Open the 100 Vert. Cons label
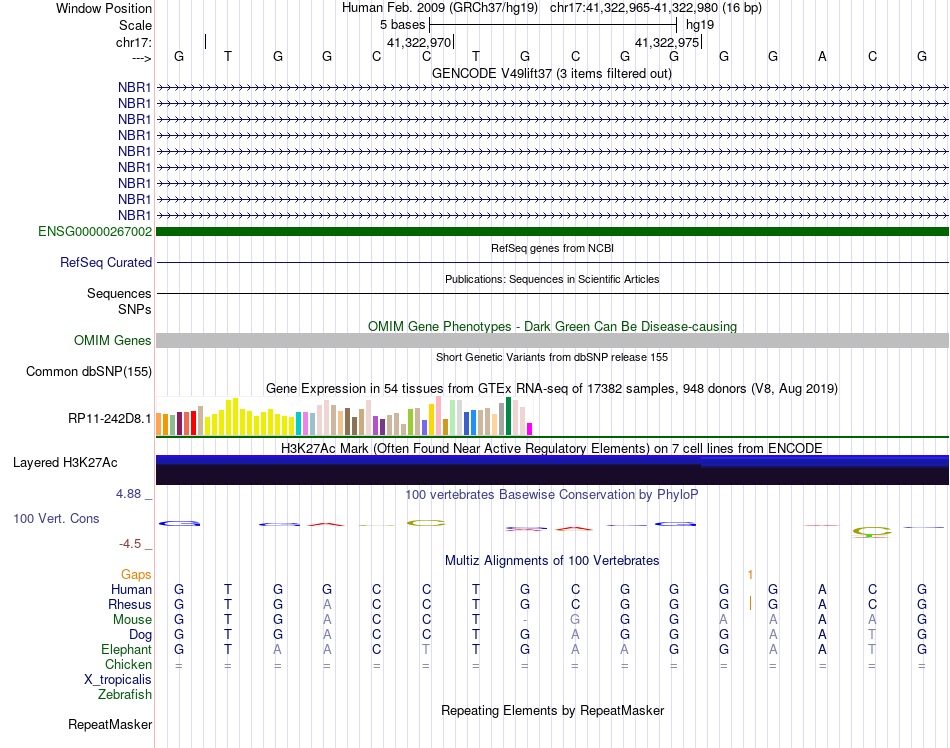This screenshot has width=950, height=748. [56, 518]
